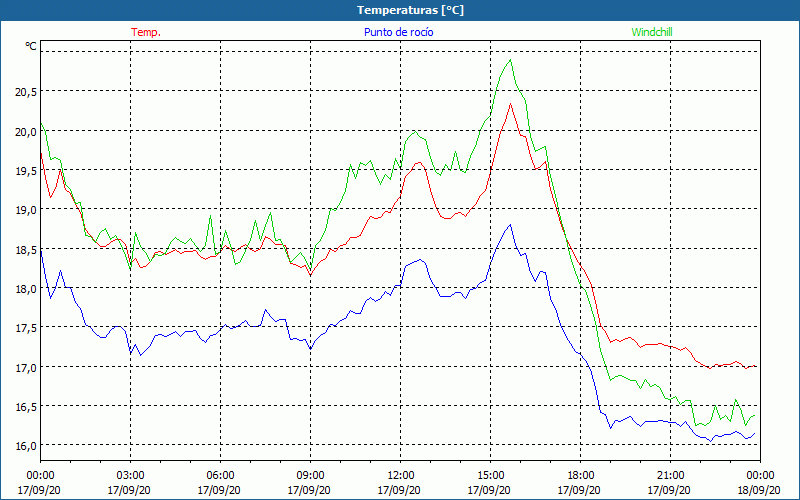Viewport: 800px width, 500px height.
Task: Click the '17,0' y-axis value
Action: click(26, 367)
